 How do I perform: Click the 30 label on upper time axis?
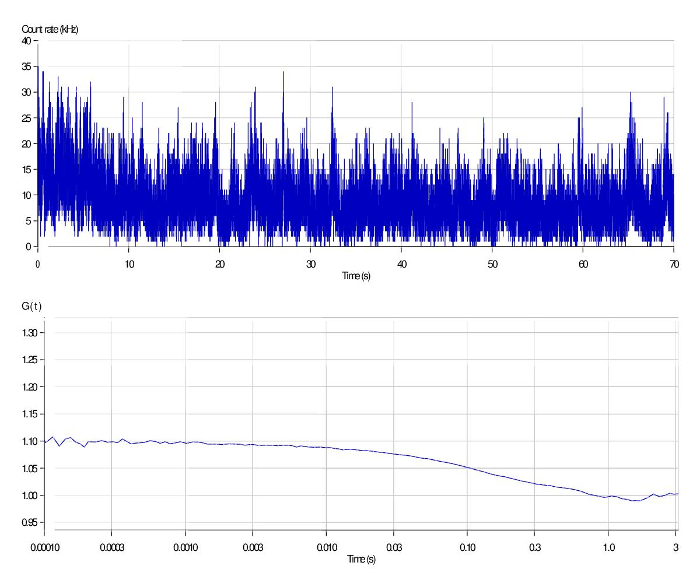(311, 264)
